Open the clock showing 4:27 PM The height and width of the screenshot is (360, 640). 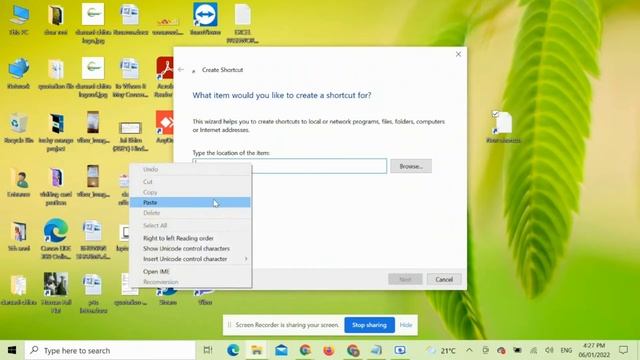coord(594,350)
